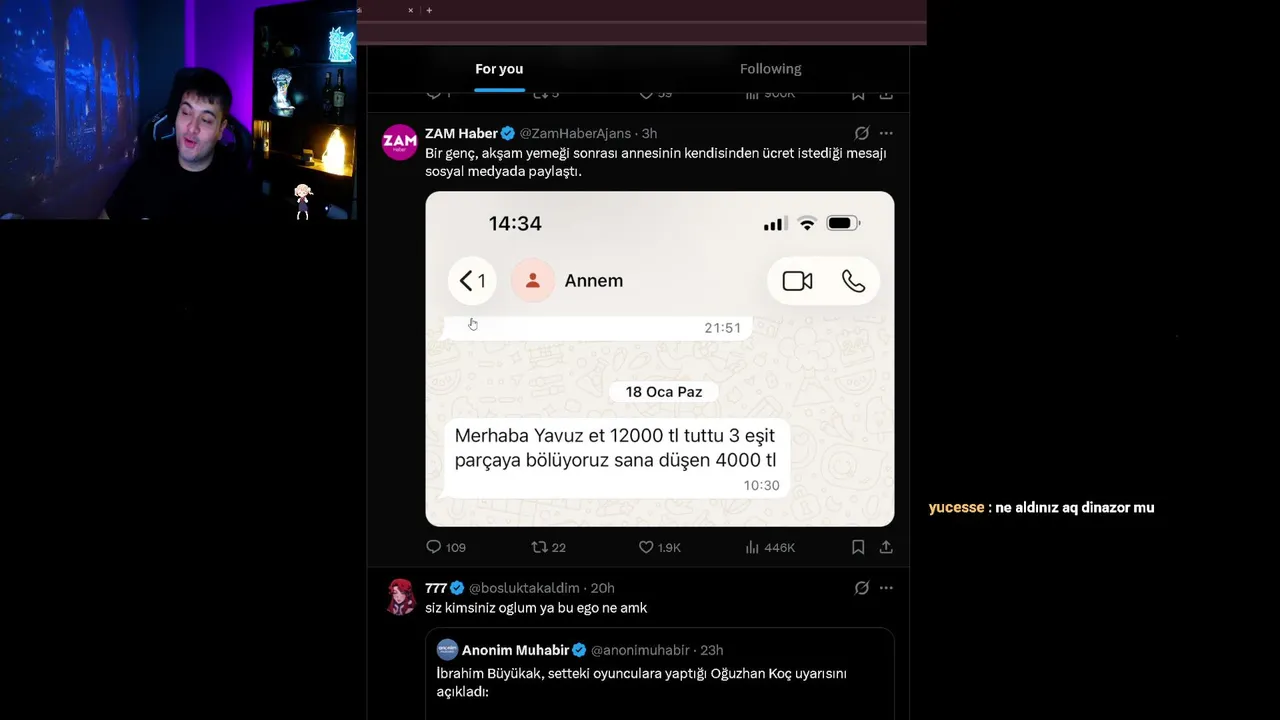Open 777 user profile avatar
Viewport: 1280px width, 720px height.
coord(400,597)
